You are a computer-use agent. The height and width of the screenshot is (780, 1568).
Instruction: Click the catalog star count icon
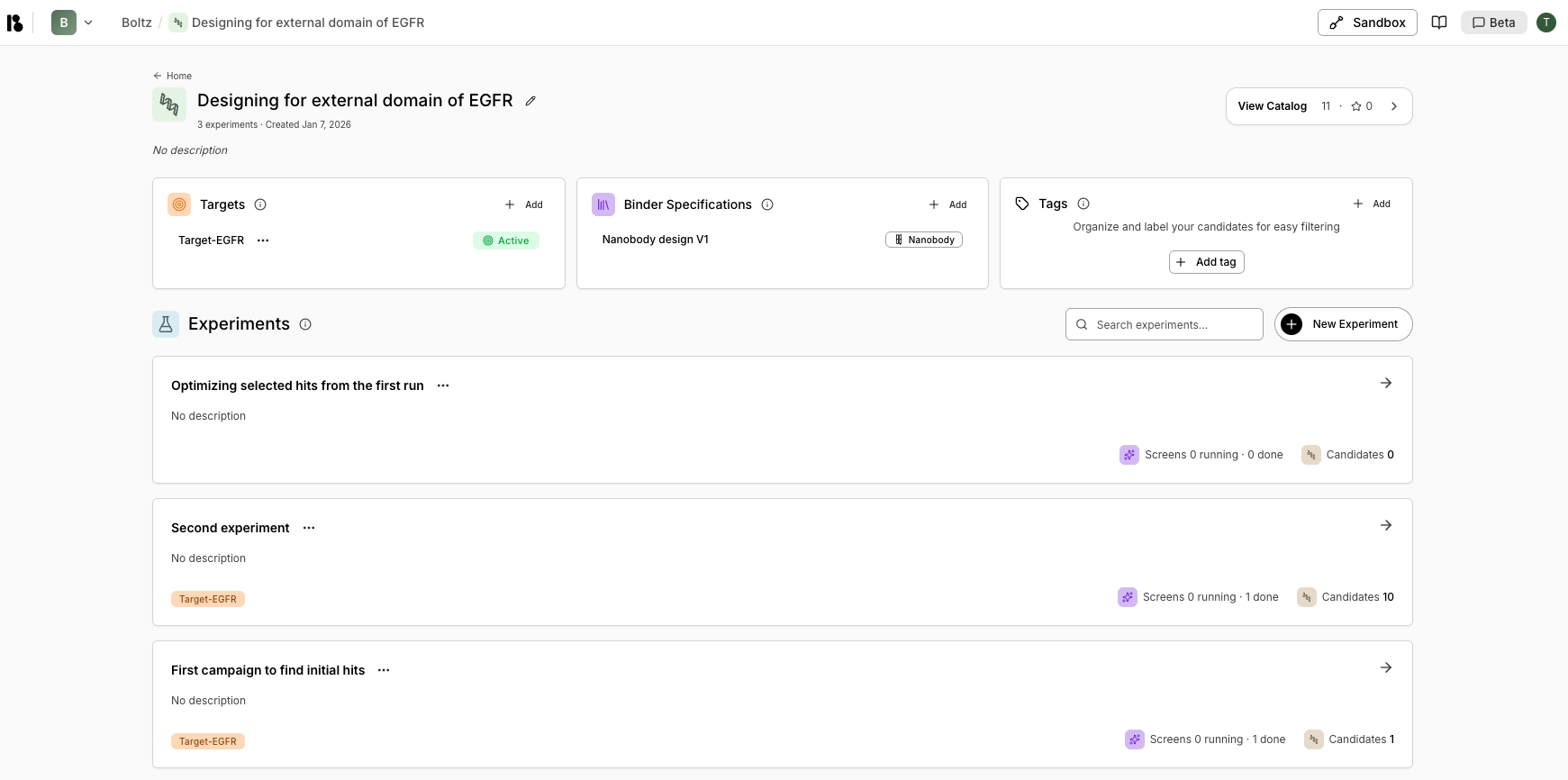tap(1356, 106)
